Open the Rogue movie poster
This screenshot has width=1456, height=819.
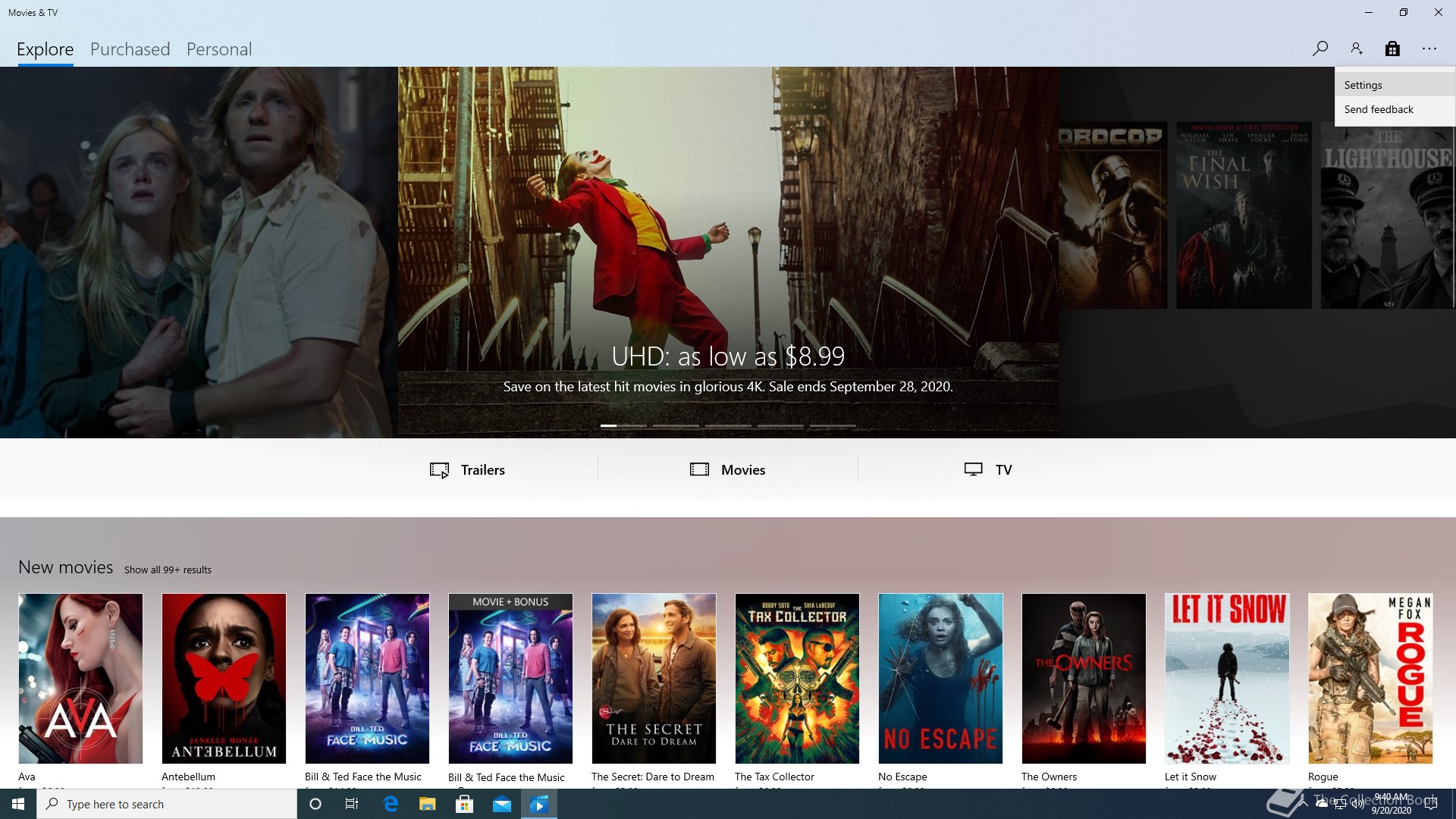tap(1370, 679)
